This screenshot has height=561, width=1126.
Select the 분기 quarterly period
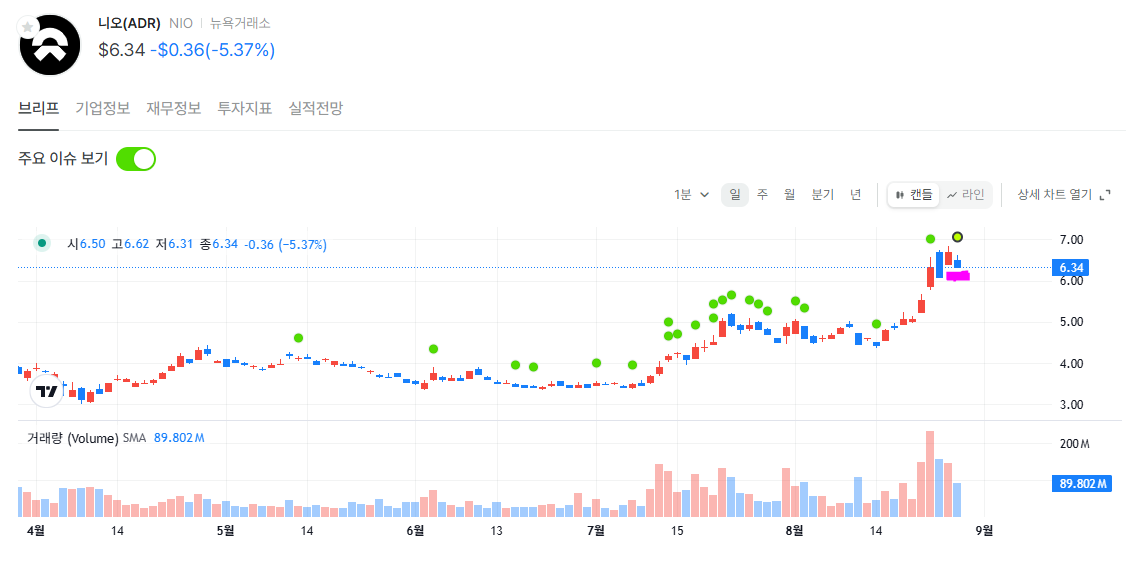[822, 195]
